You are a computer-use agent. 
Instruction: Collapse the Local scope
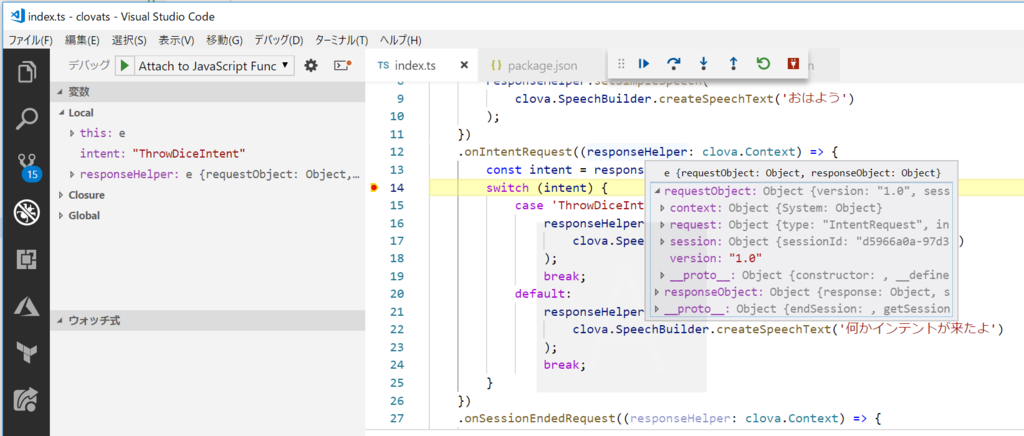pos(60,113)
